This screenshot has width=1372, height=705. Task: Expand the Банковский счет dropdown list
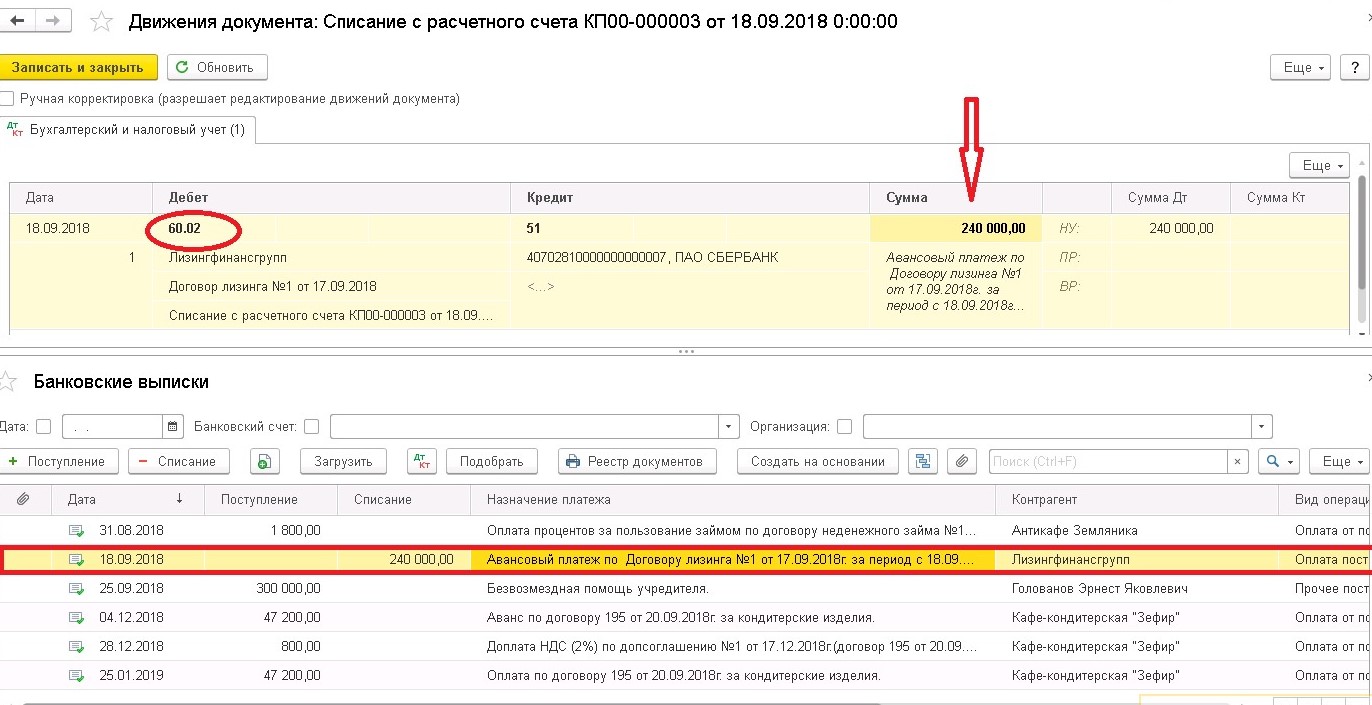(x=729, y=427)
